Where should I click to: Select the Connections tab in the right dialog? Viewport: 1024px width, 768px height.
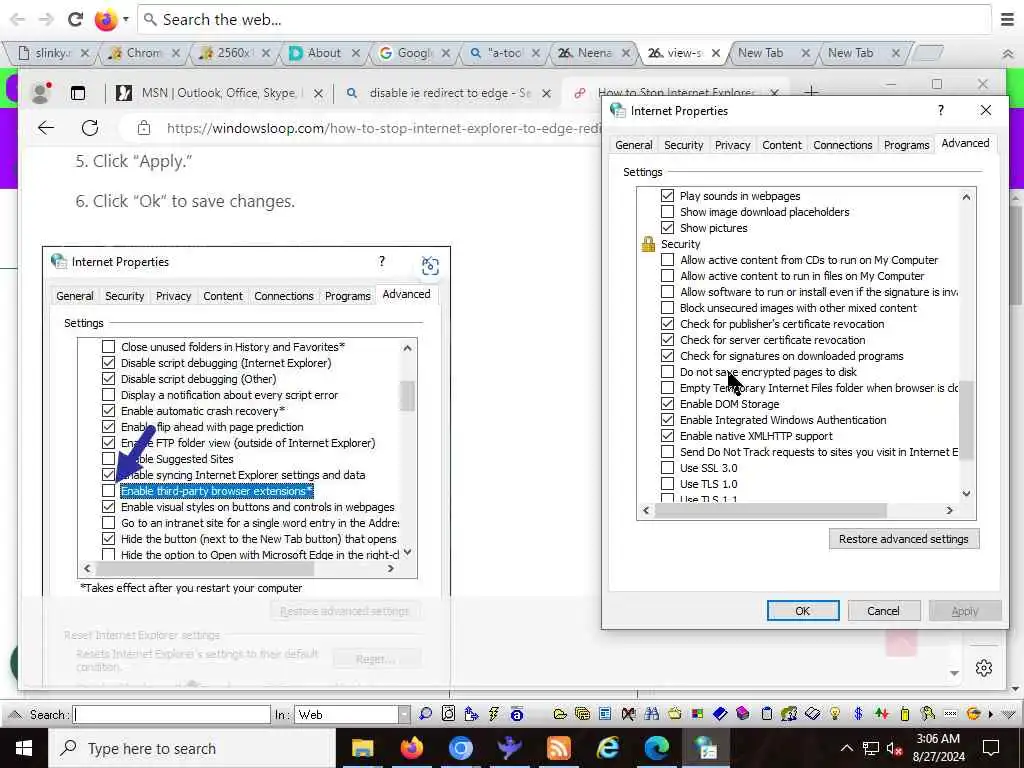click(842, 145)
